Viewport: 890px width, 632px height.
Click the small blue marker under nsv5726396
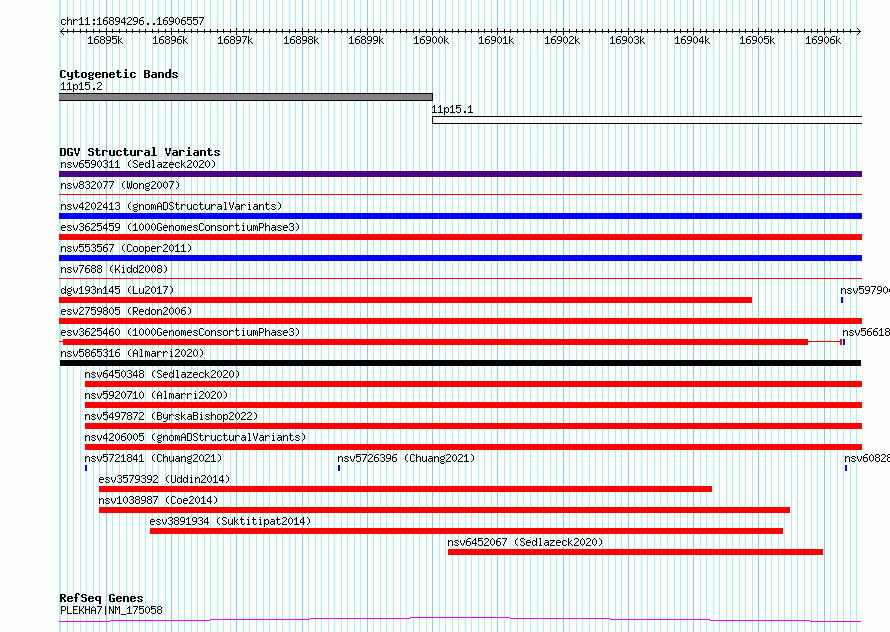tap(339, 468)
